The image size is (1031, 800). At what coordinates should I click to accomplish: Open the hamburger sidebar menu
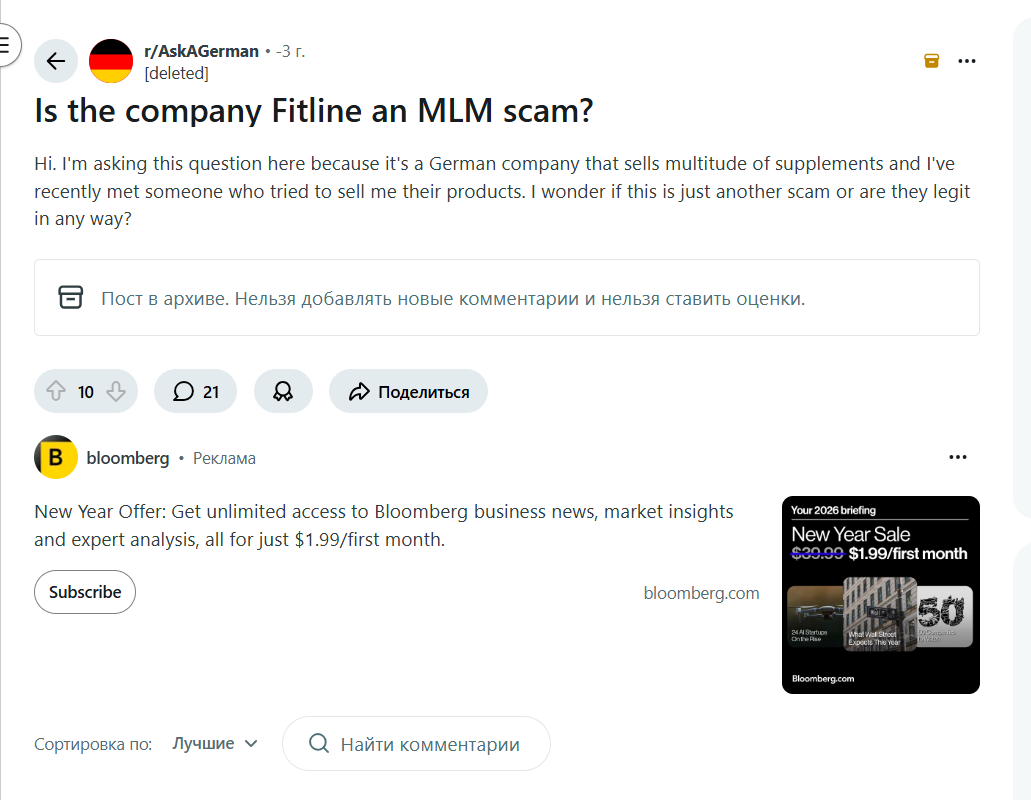coord(6,45)
